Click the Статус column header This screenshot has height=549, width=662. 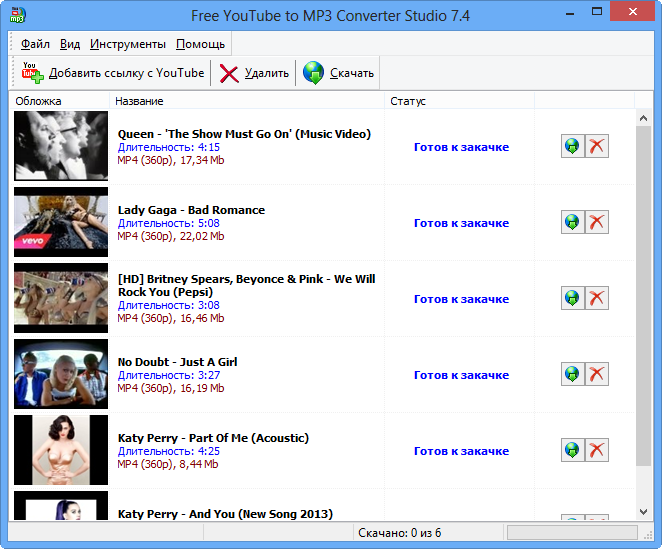click(459, 101)
